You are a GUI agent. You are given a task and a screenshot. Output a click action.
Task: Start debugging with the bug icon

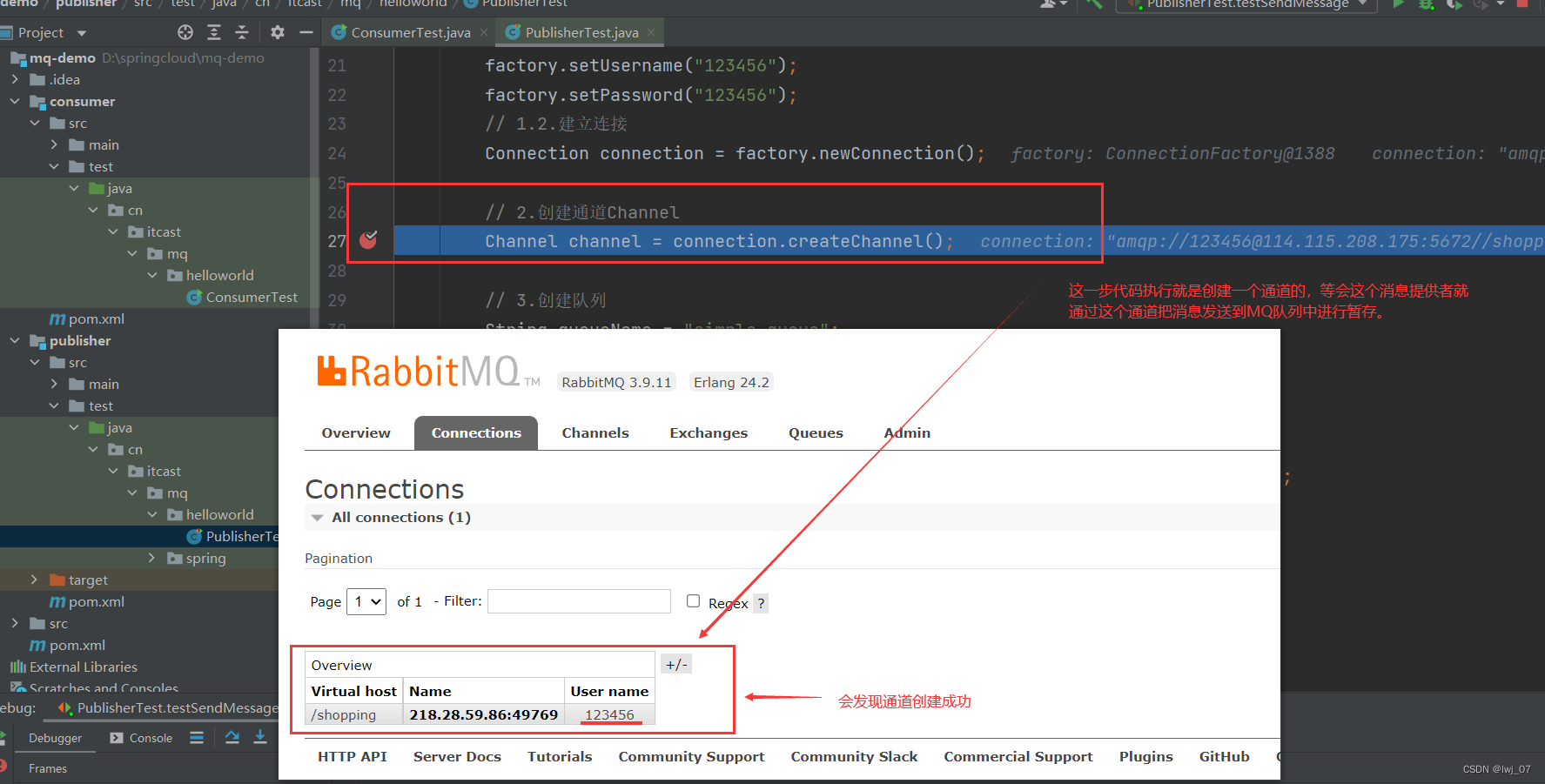coord(1426,5)
